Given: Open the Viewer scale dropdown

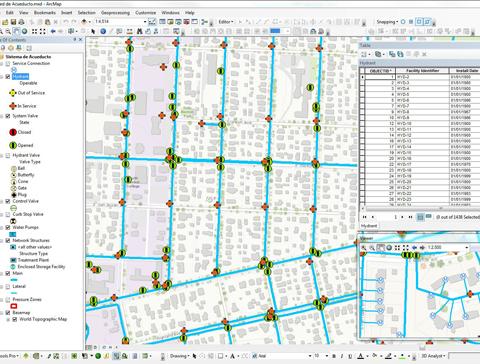Looking at the screenshot, I should click(x=467, y=248).
